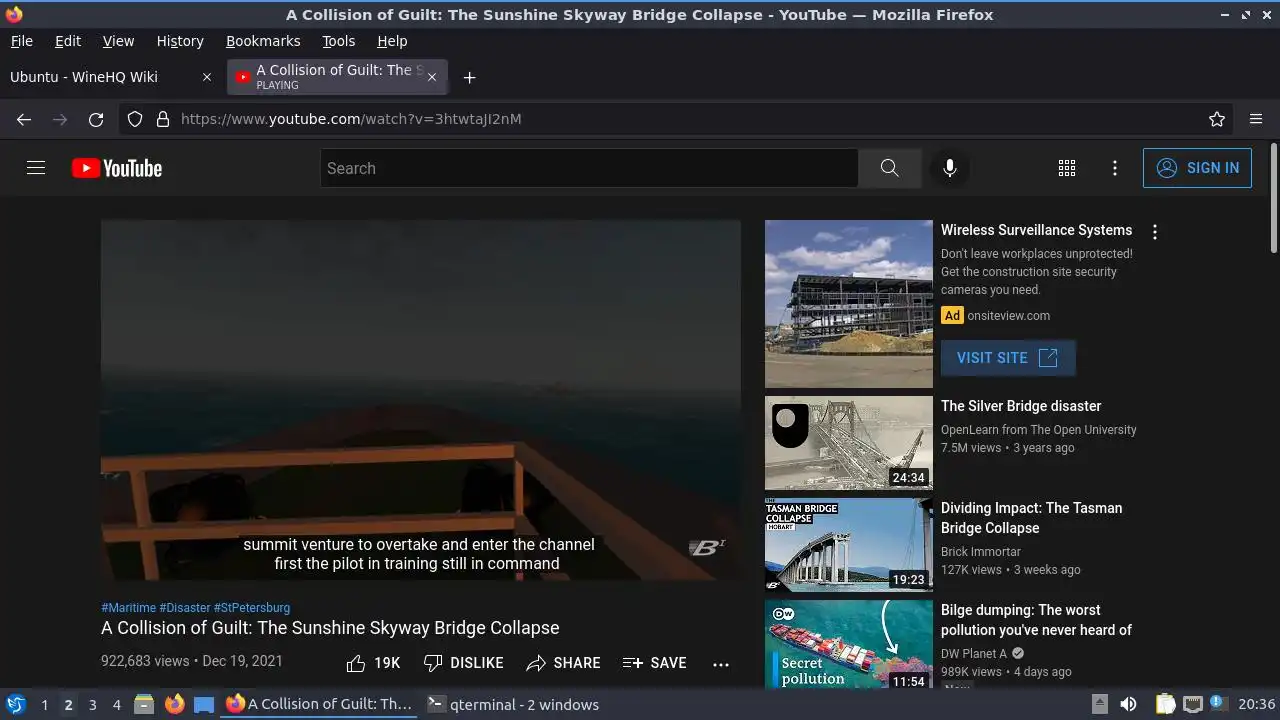Open Dividing Impact: The Tasman title
This screenshot has height=720, width=1280.
click(1031, 518)
